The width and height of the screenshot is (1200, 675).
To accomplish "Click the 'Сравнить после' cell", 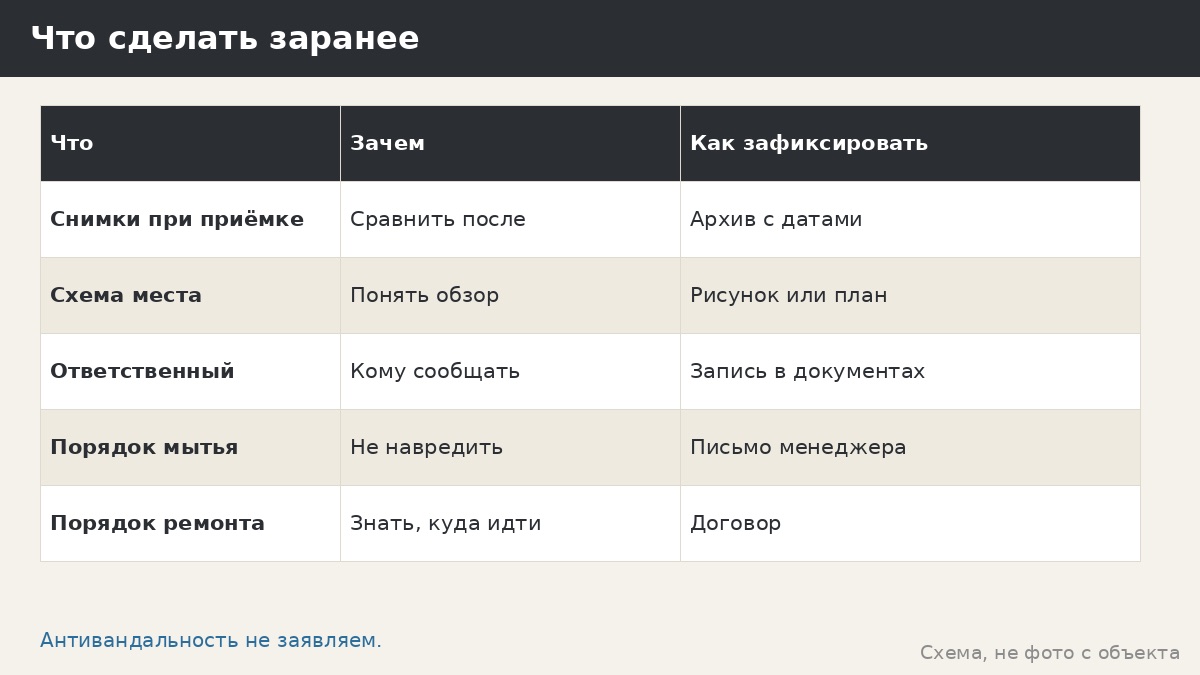I will pyautogui.click(x=510, y=219).
